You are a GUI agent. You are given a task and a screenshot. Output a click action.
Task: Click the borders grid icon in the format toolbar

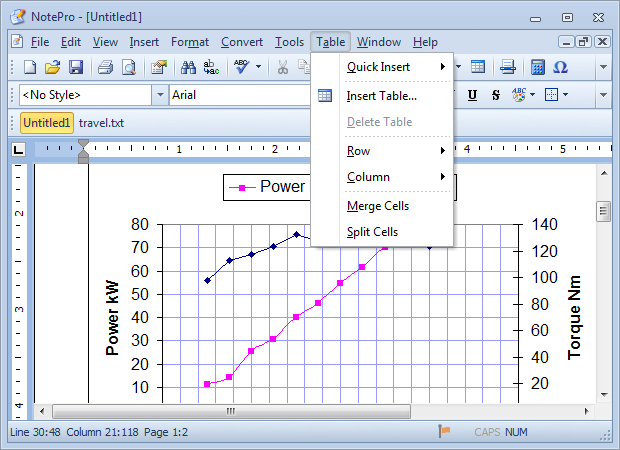551,95
